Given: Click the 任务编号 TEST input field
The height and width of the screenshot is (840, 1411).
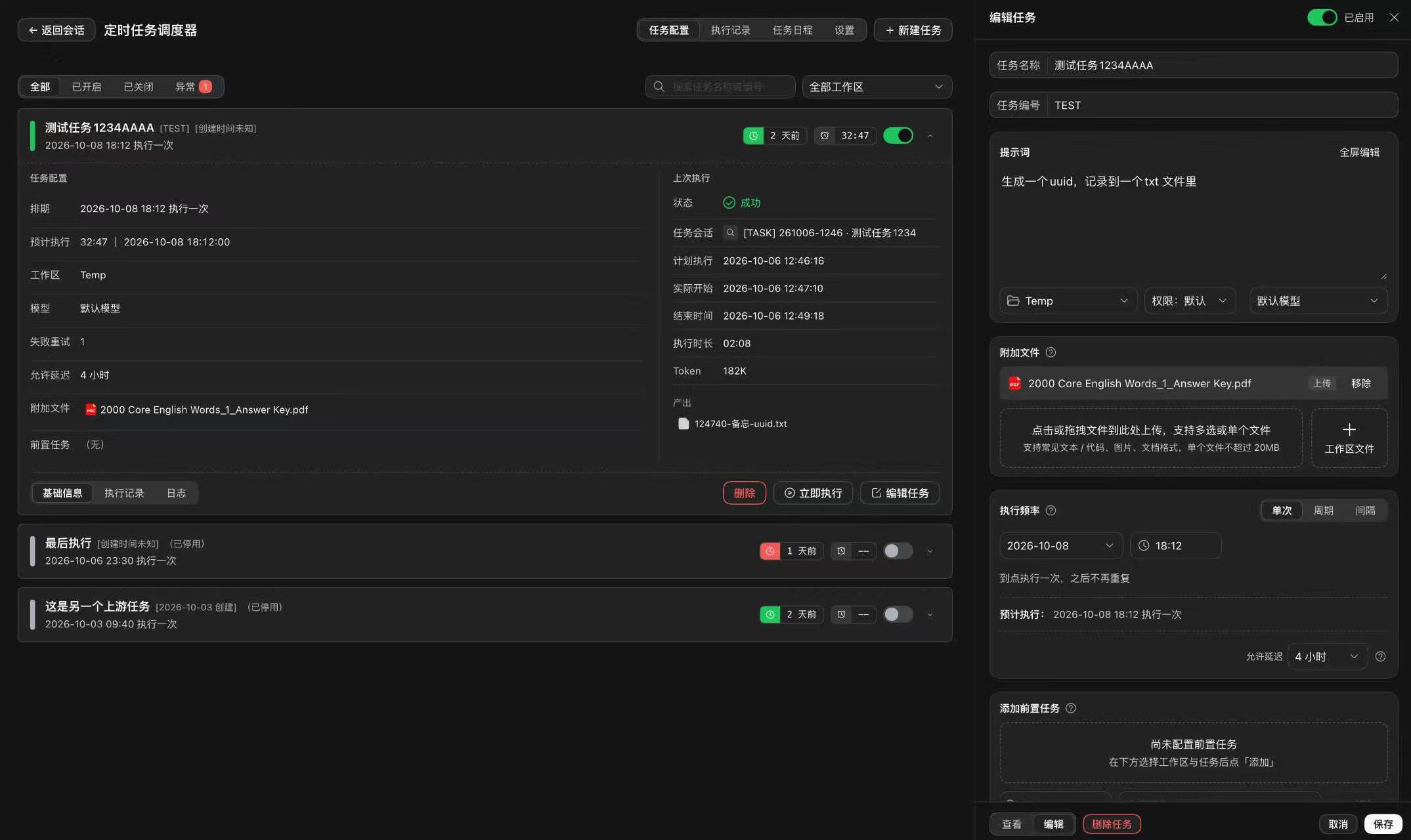Looking at the screenshot, I should coord(1194,105).
